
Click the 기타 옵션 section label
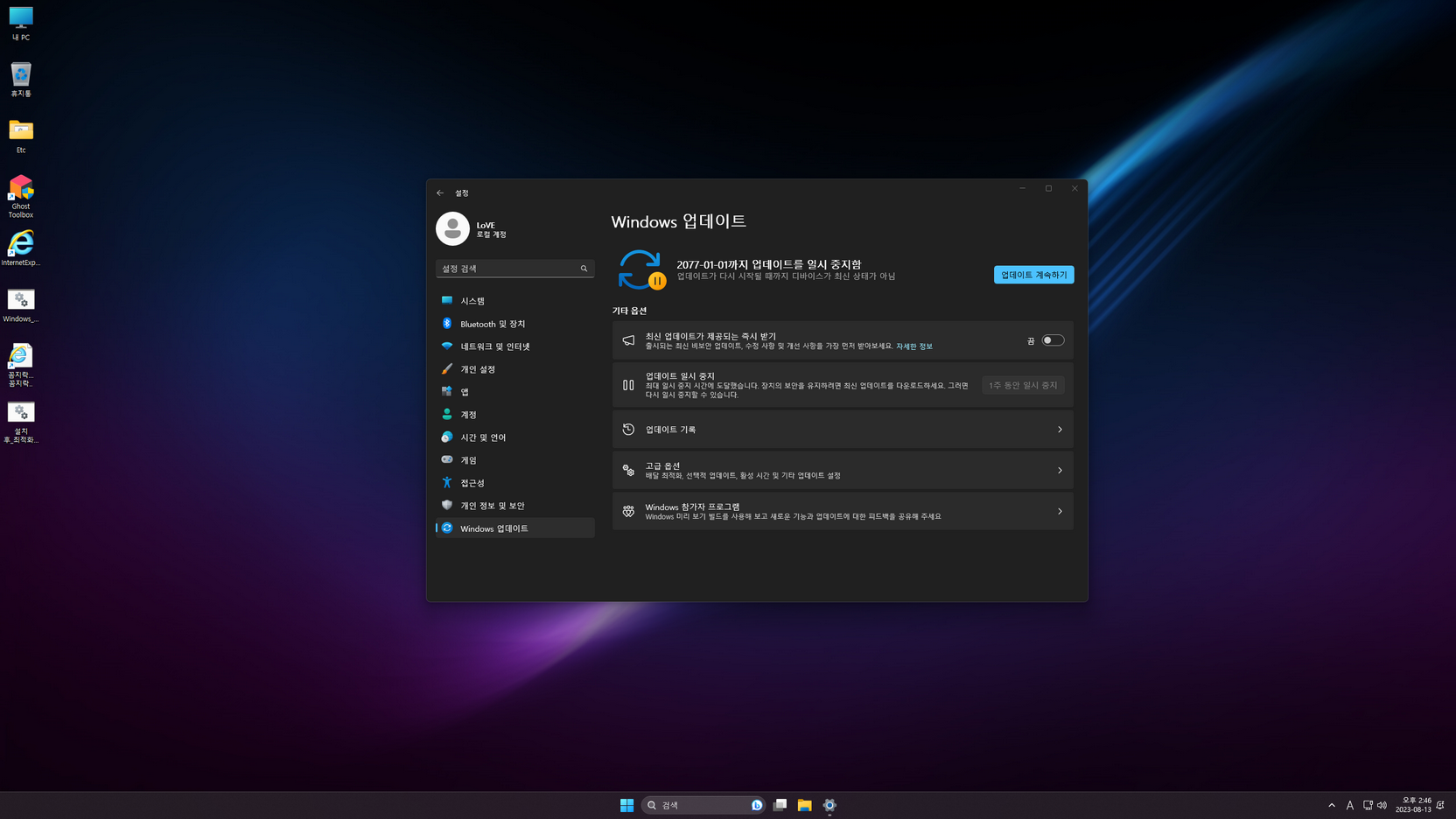click(629, 311)
